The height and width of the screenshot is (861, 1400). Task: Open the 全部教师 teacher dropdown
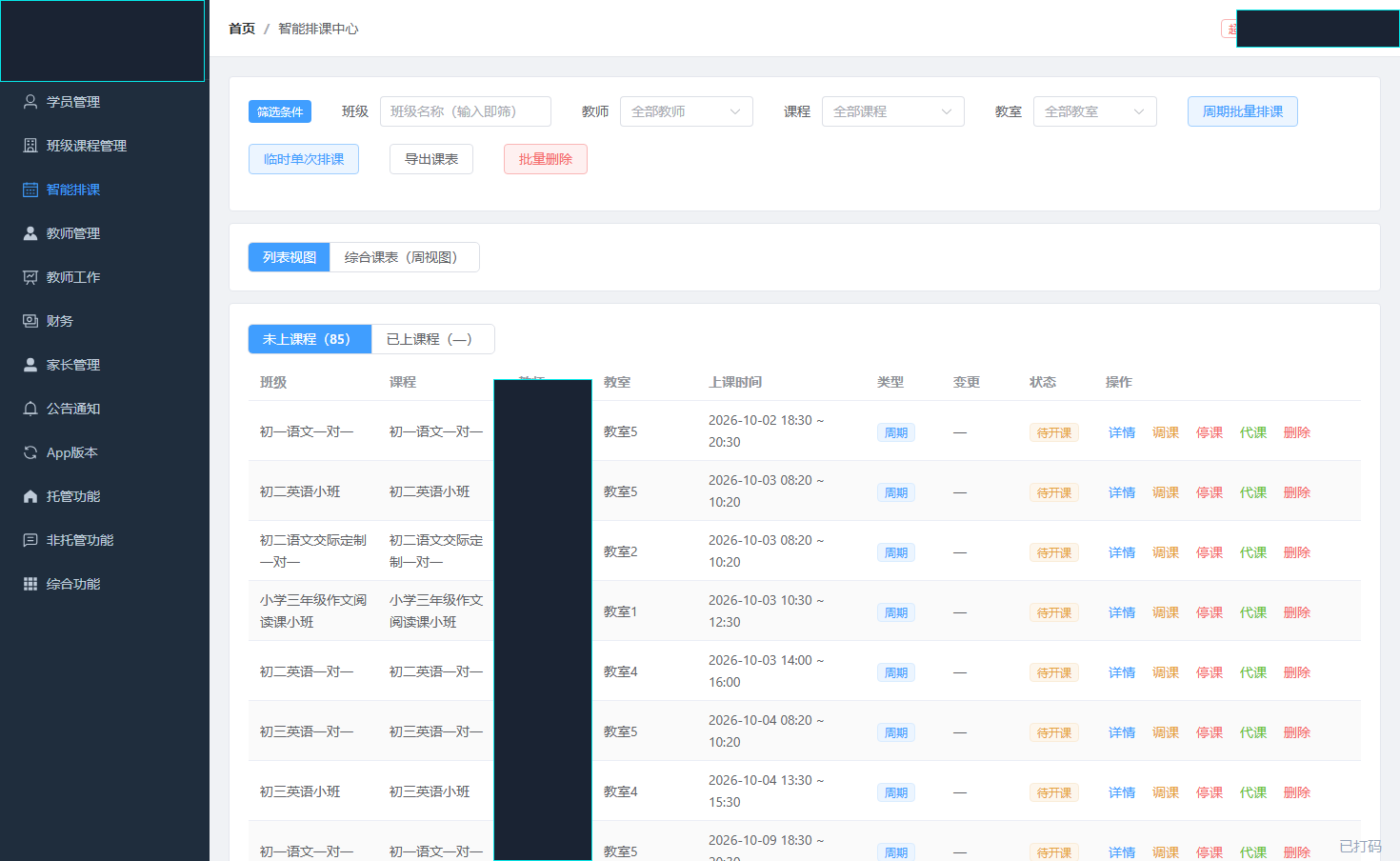(x=687, y=111)
